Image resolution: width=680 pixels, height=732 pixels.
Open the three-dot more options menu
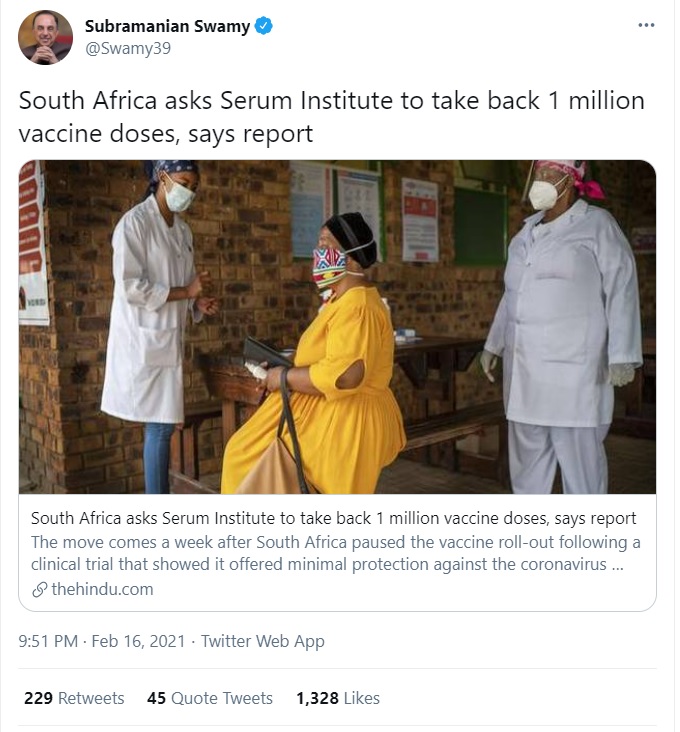[x=646, y=25]
